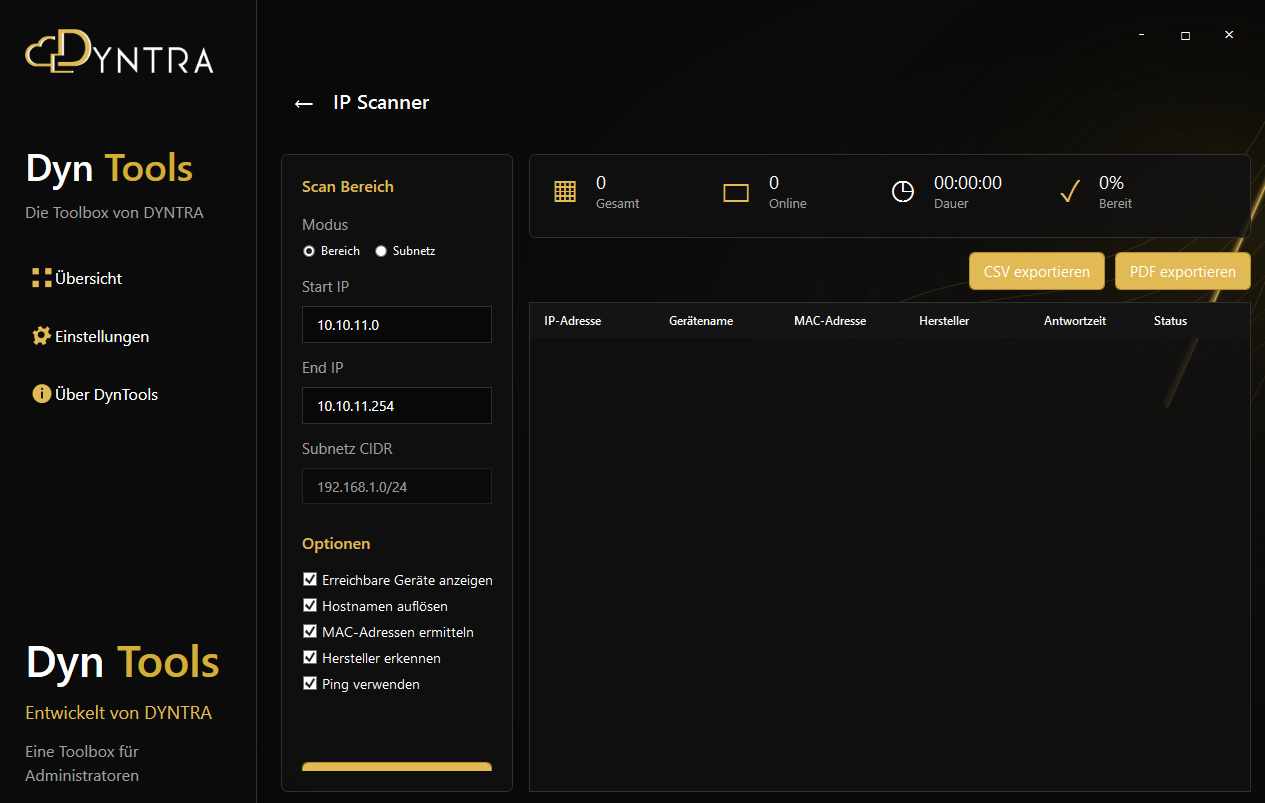
Task: Click the Einstellungen gear icon
Action: point(41,336)
